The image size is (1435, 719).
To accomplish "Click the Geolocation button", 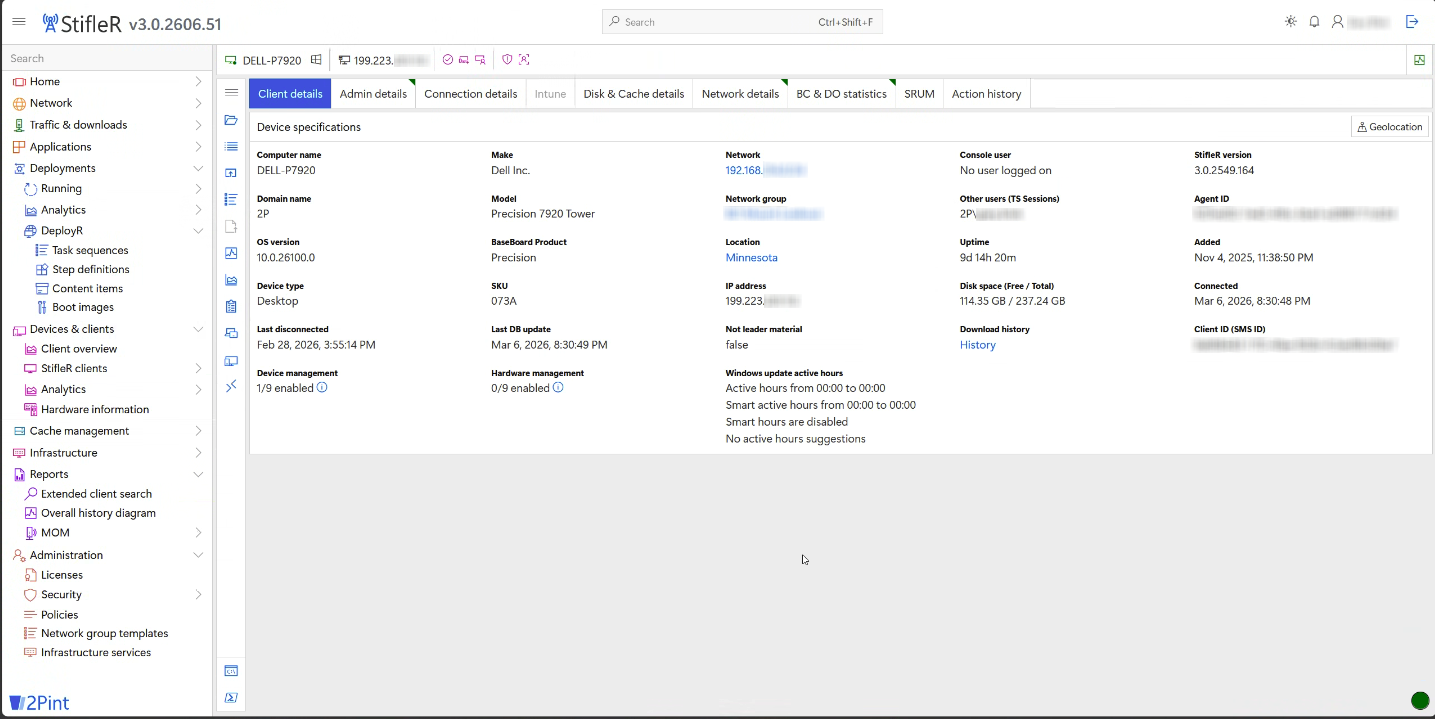I will (x=1389, y=127).
